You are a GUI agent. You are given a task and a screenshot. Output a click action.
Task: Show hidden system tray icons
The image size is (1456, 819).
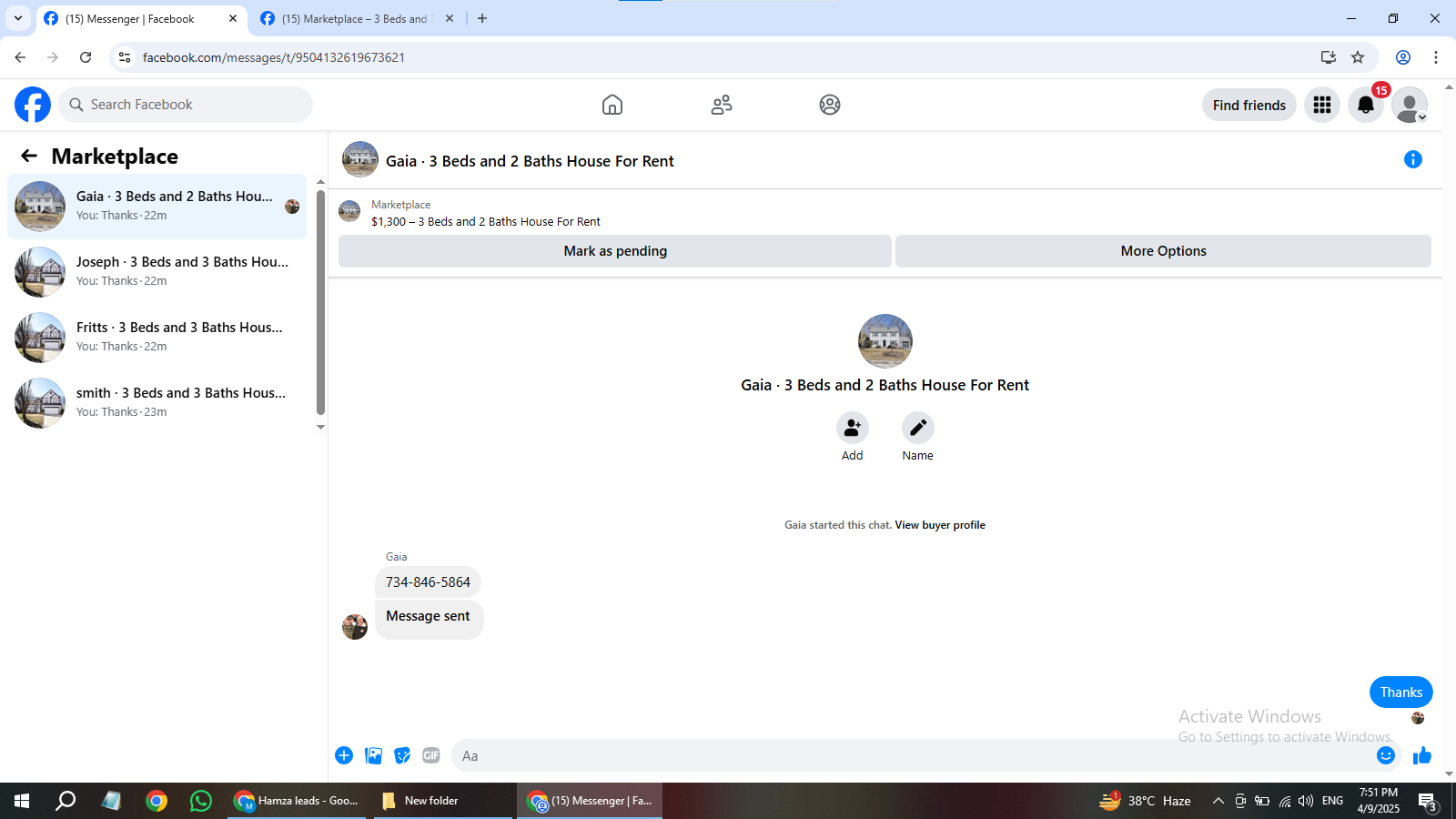click(1218, 801)
